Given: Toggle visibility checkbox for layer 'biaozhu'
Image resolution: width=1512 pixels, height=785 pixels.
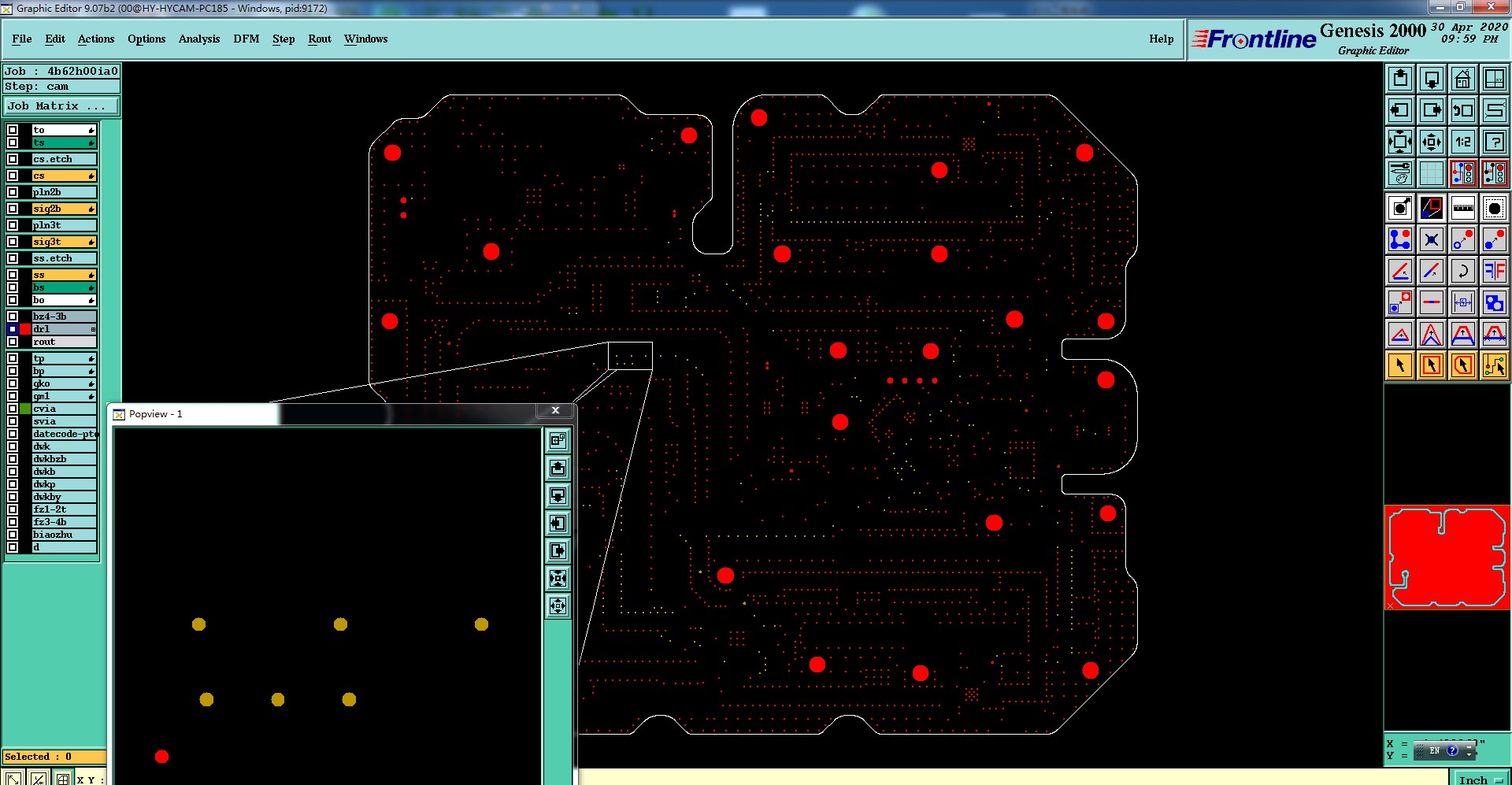Looking at the screenshot, I should (13, 535).
